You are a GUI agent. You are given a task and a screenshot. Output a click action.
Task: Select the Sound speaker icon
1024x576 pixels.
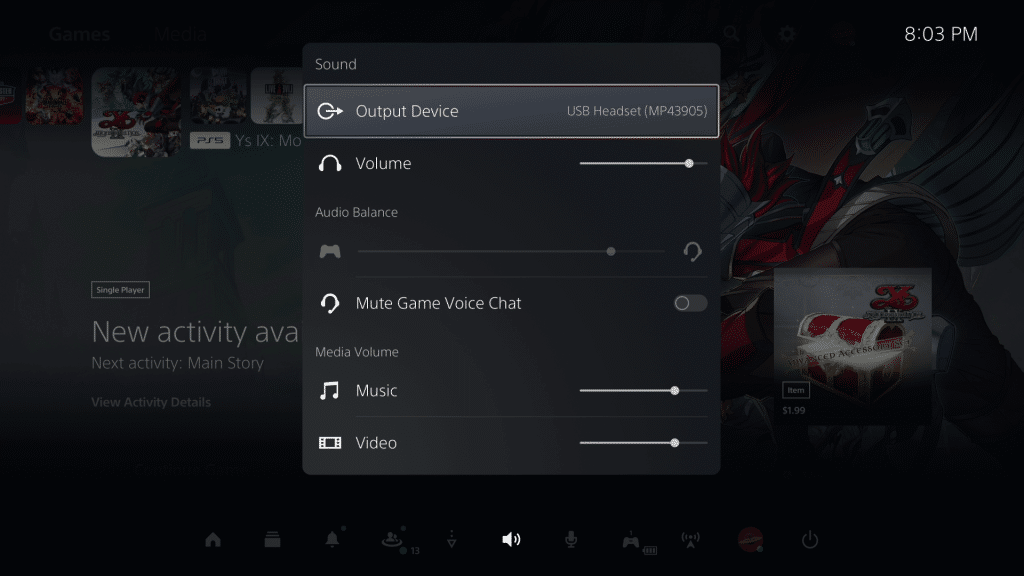pyautogui.click(x=511, y=539)
